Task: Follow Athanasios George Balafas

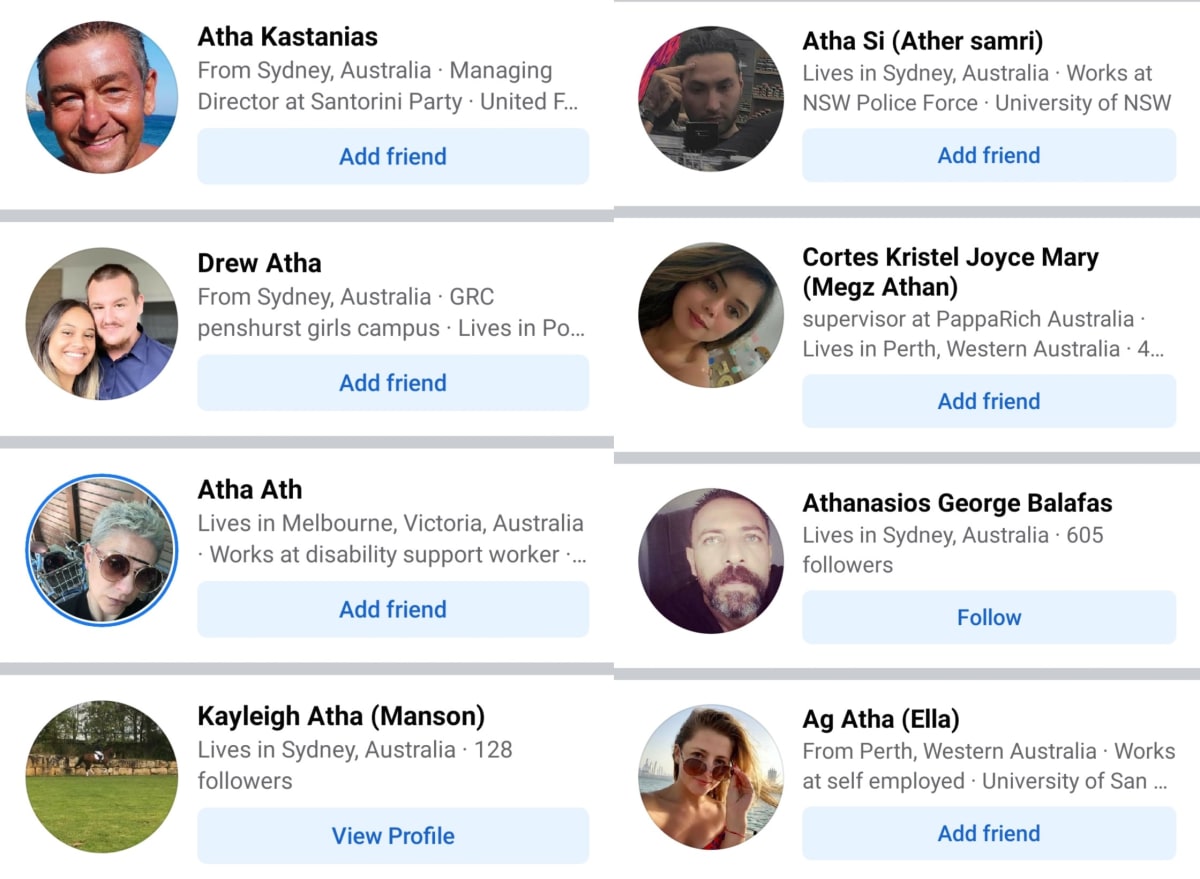Action: [989, 617]
